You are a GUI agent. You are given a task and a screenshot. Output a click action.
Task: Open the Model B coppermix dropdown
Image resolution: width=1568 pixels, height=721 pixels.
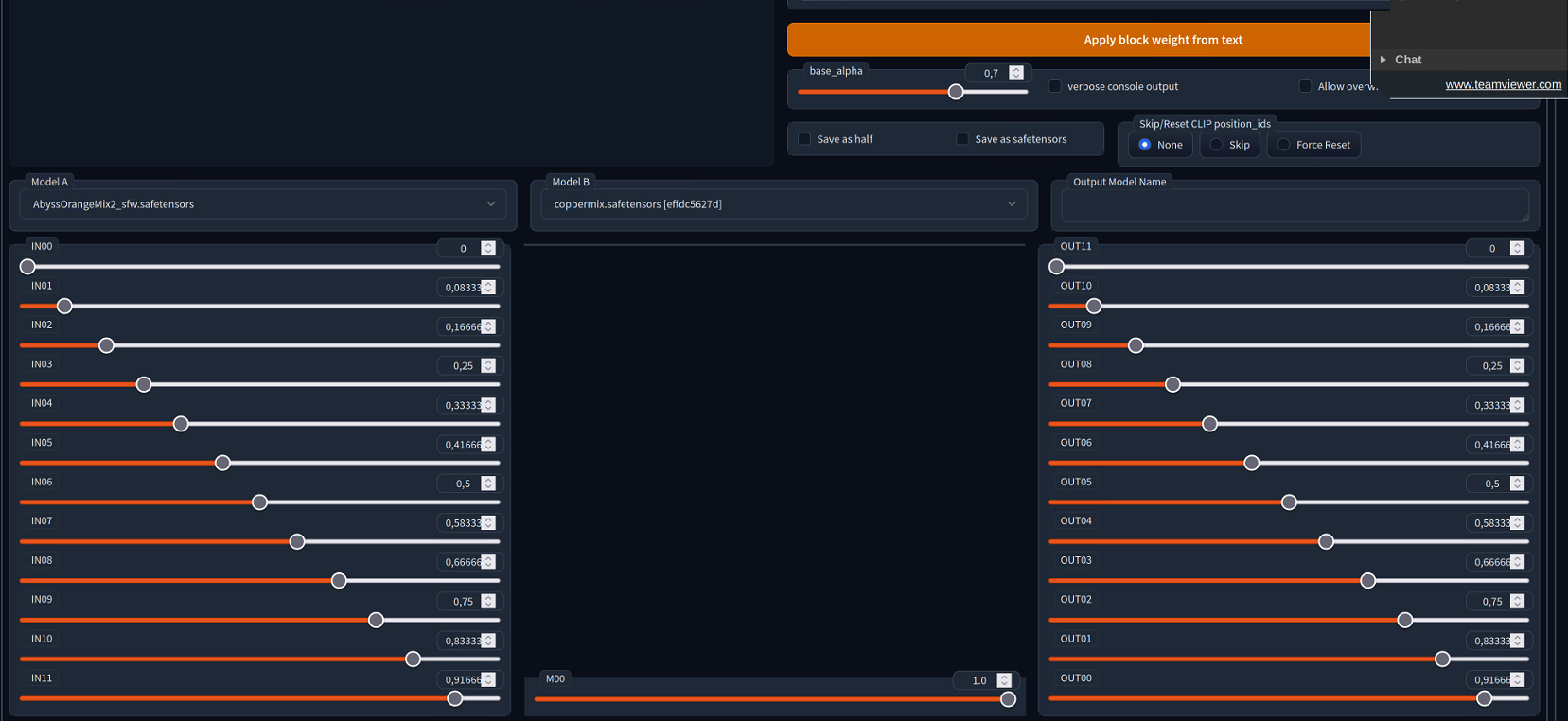[x=783, y=204]
